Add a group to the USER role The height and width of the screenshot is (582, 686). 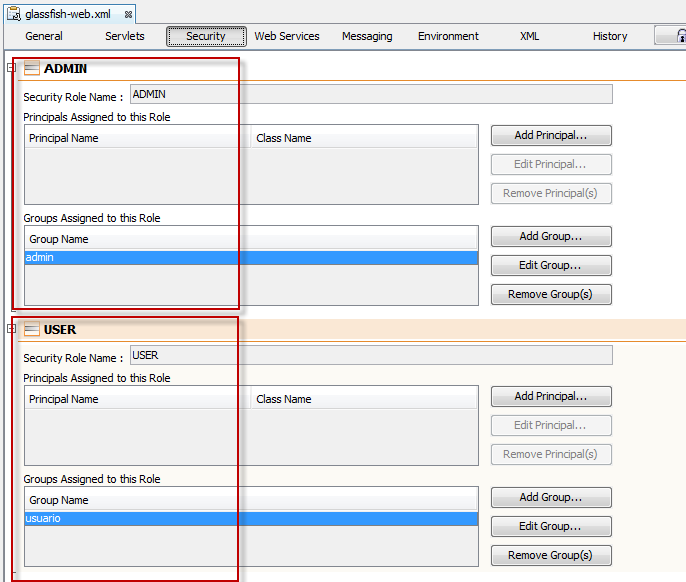coord(551,497)
